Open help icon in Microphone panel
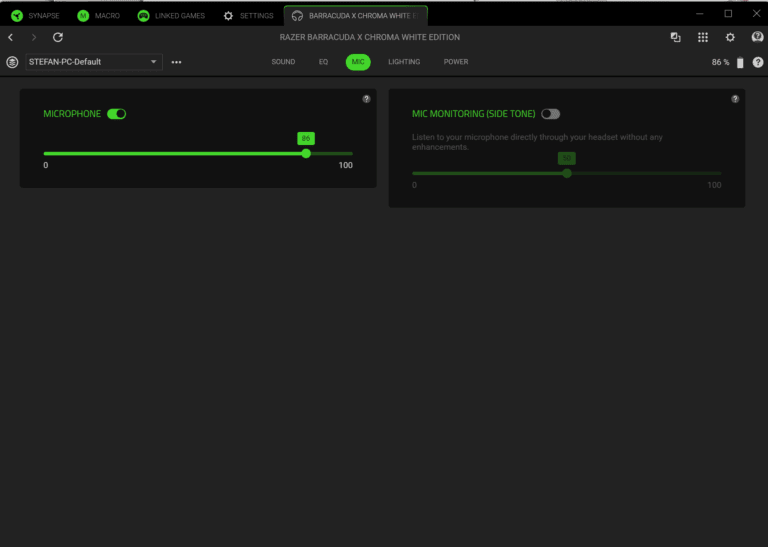Screen dimensions: 768x547 tap(366, 99)
